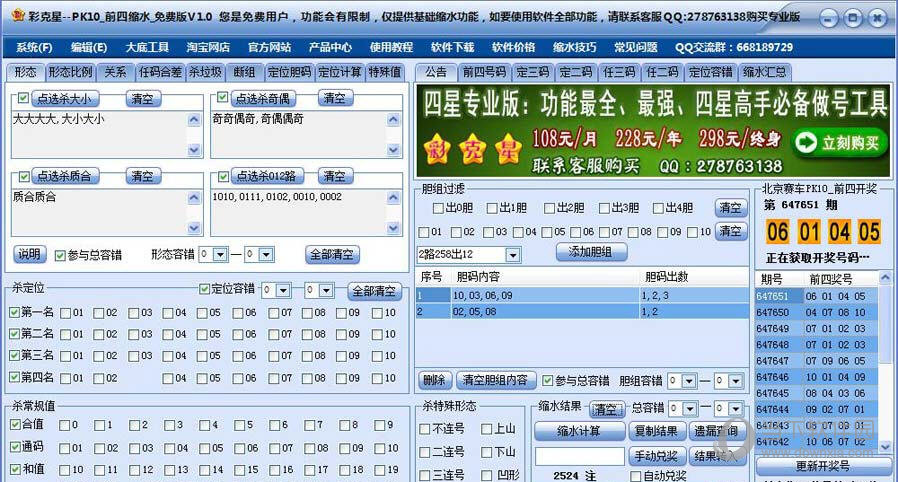This screenshot has height=482, width=898.
Task: Open the 编辑(E) menu
Action: [x=89, y=48]
